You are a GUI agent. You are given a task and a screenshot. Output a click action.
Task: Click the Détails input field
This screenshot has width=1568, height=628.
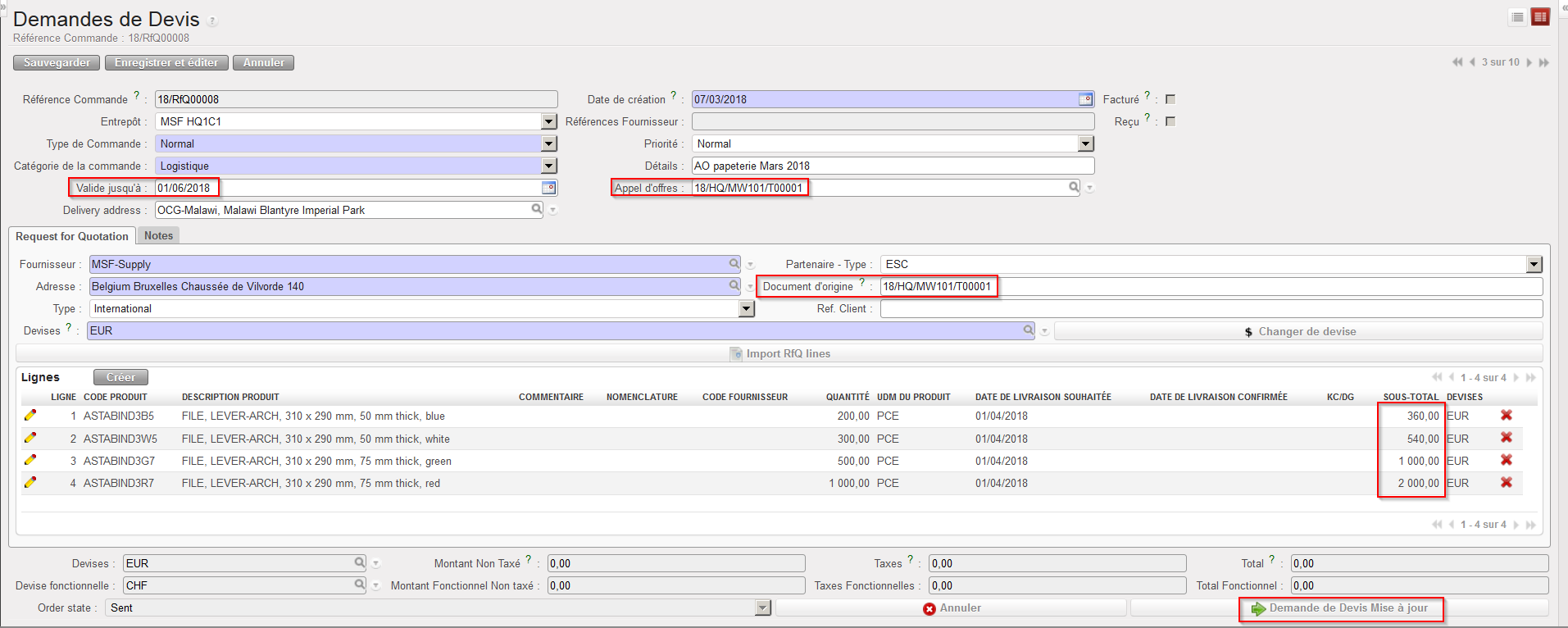click(892, 166)
